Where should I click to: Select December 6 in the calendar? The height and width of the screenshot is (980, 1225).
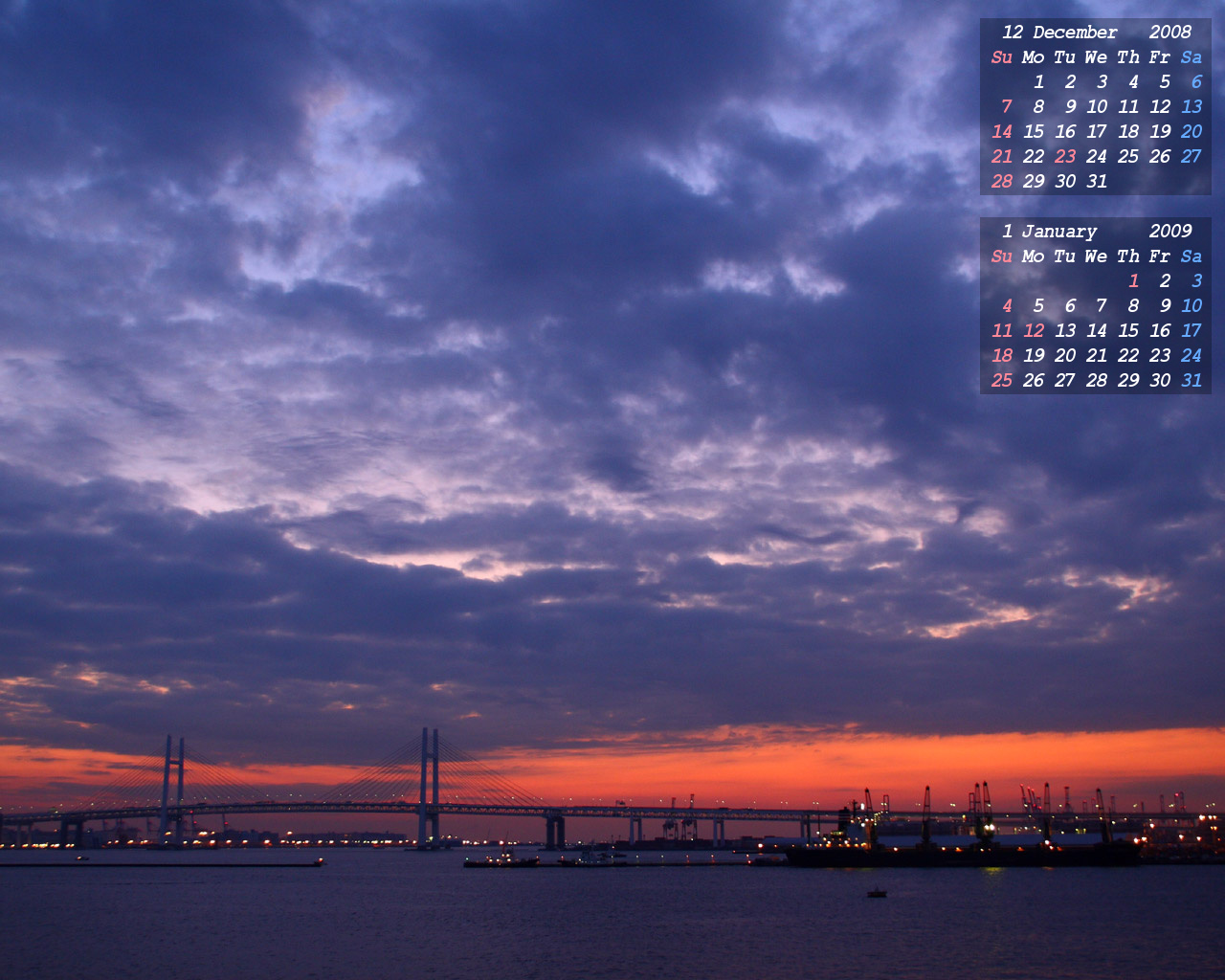click(1196, 81)
